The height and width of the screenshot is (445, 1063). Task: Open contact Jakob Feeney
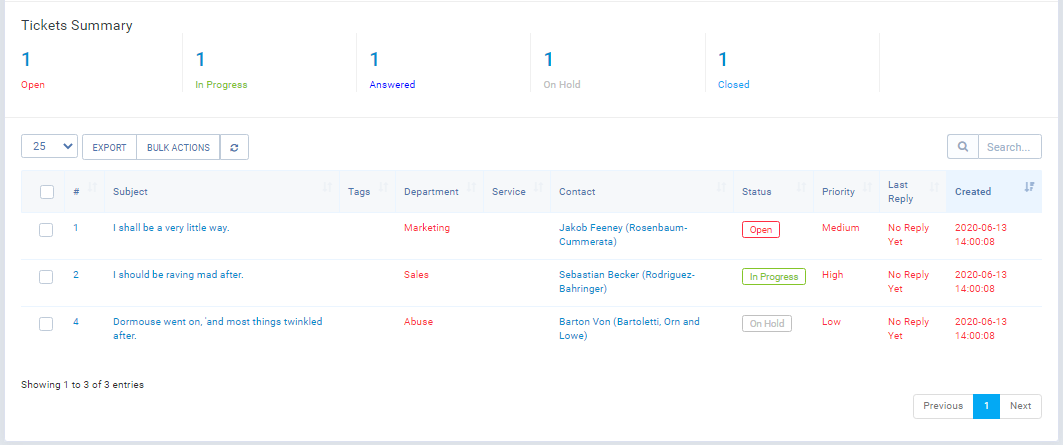623,235
